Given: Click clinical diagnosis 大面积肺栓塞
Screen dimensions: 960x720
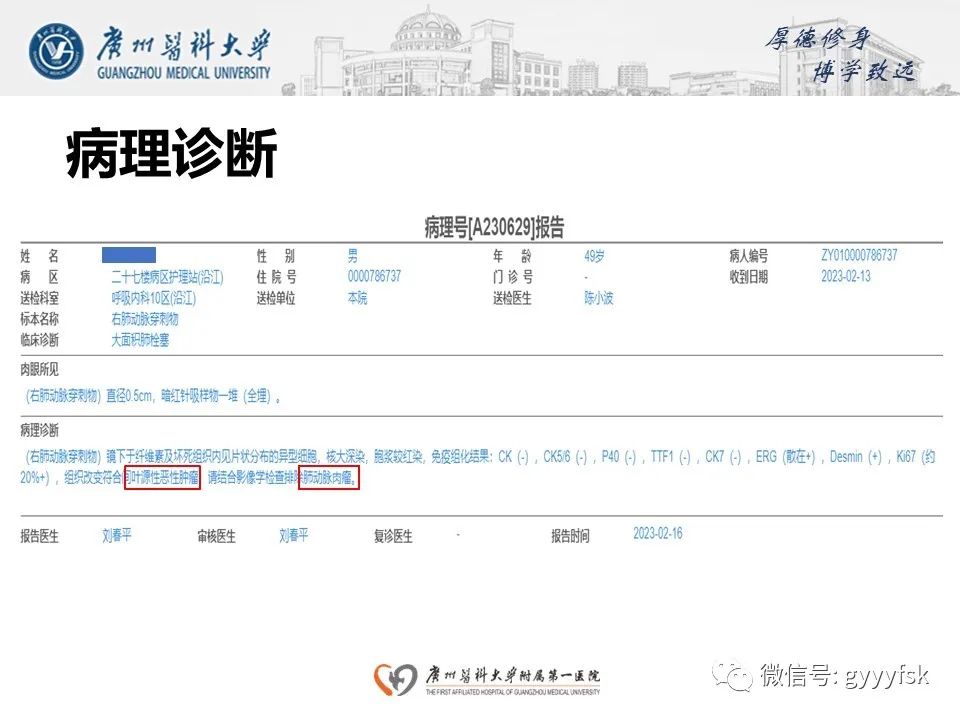Looking at the screenshot, I should (140, 340).
